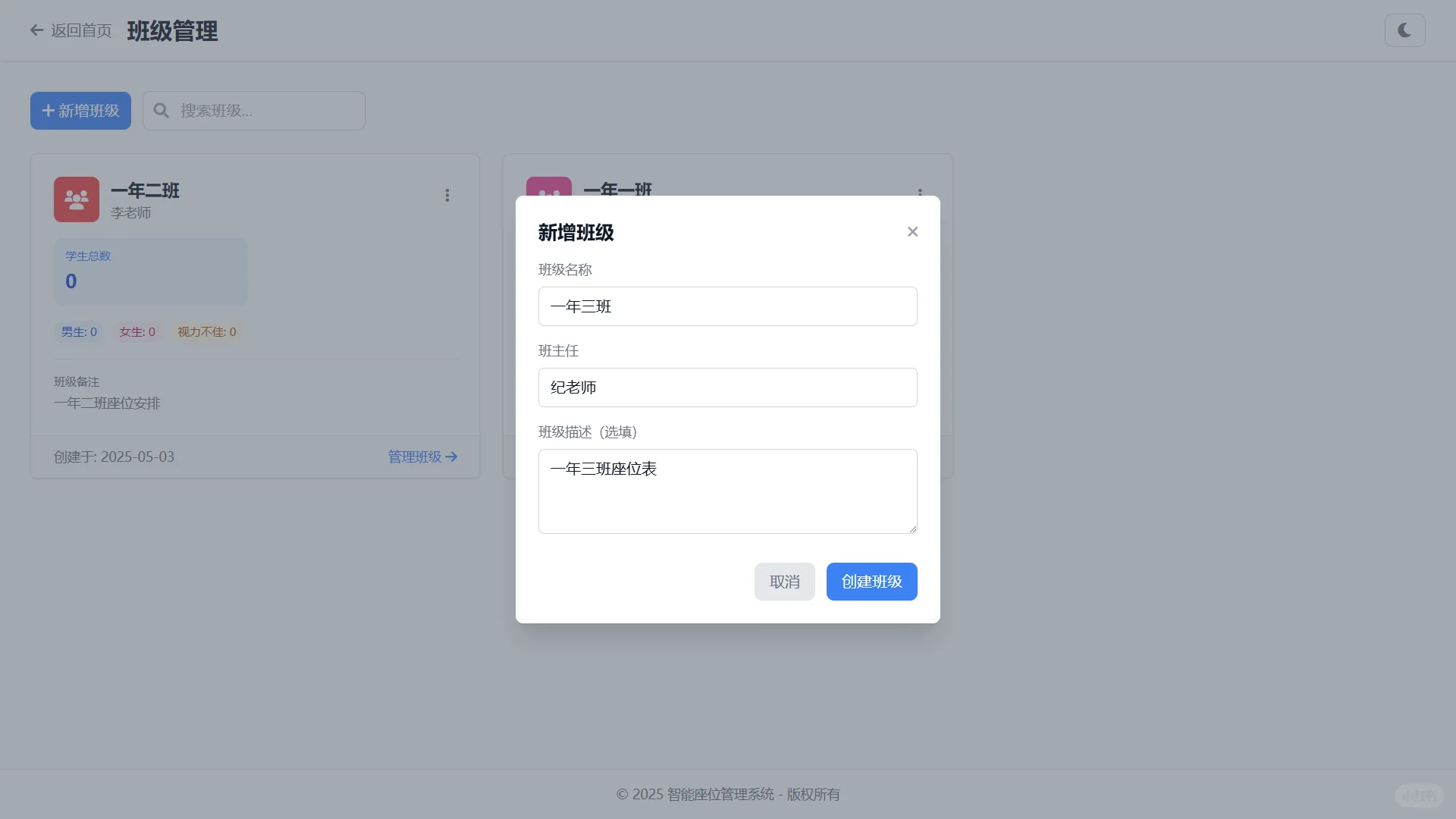The width and height of the screenshot is (1456, 819).
Task: Click the 学生总数 stat box
Action: pyautogui.click(x=150, y=271)
